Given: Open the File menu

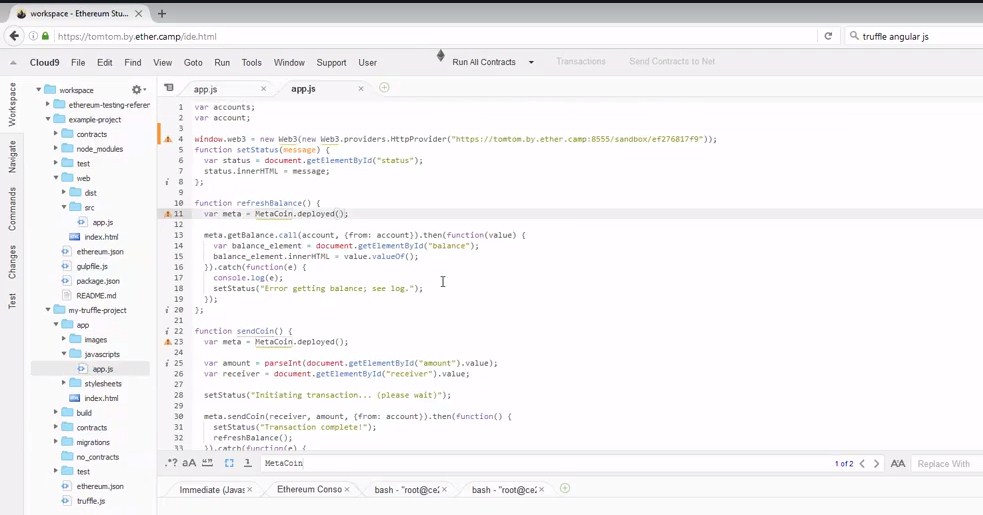Looking at the screenshot, I should pos(78,63).
